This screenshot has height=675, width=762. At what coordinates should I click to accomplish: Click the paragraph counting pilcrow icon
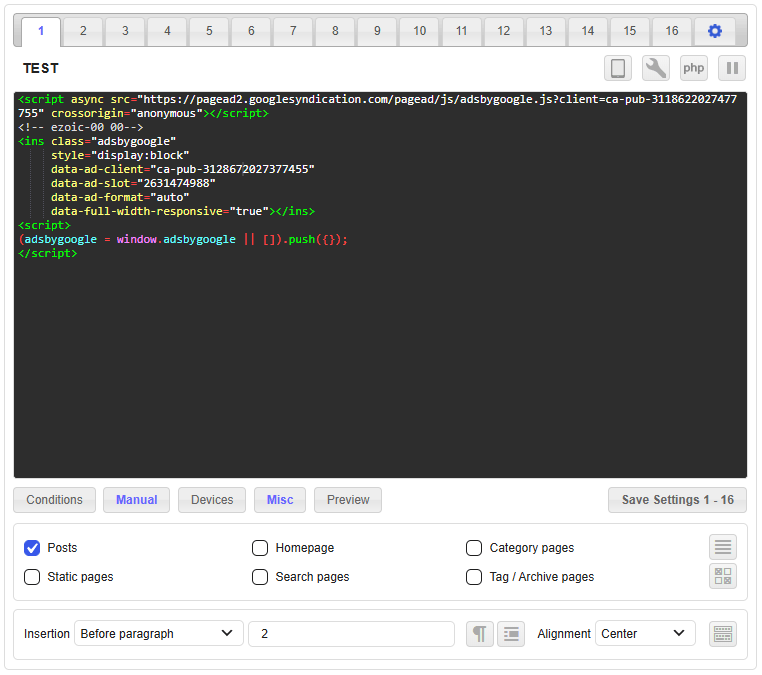(x=480, y=634)
